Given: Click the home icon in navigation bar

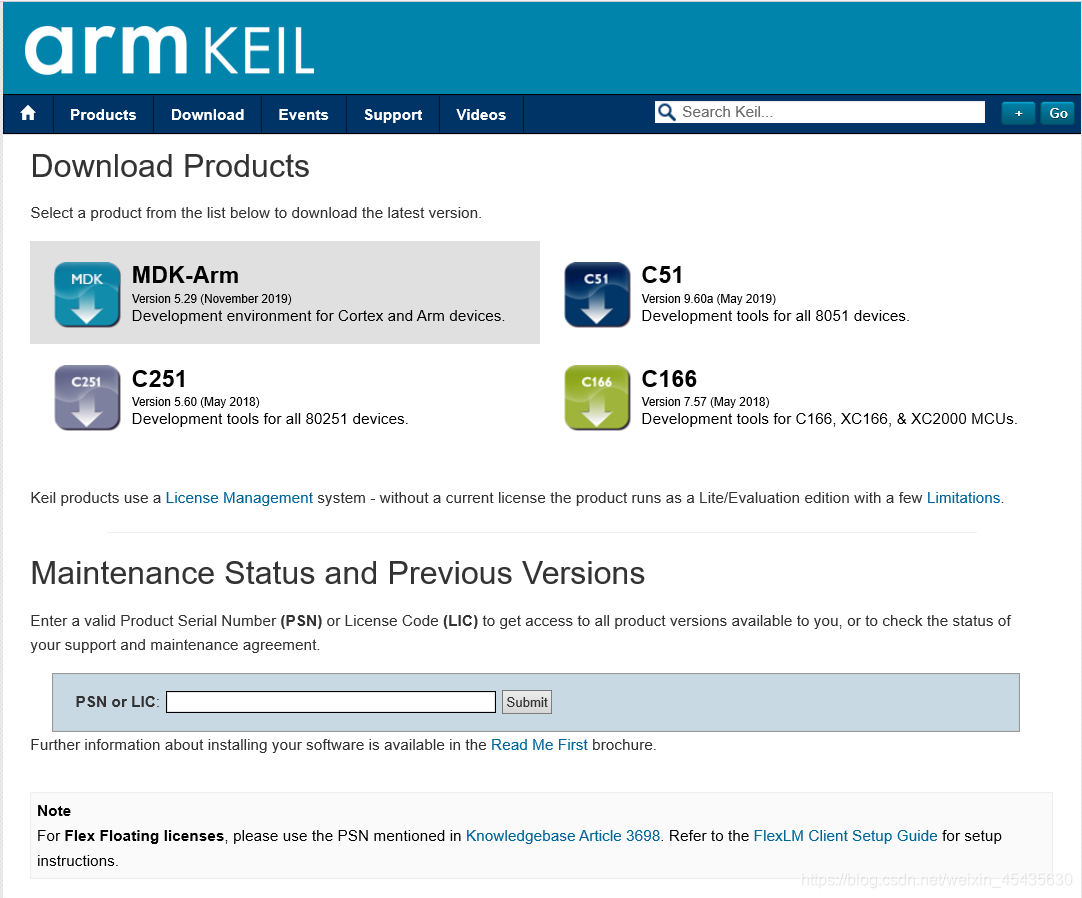Looking at the screenshot, I should (28, 113).
